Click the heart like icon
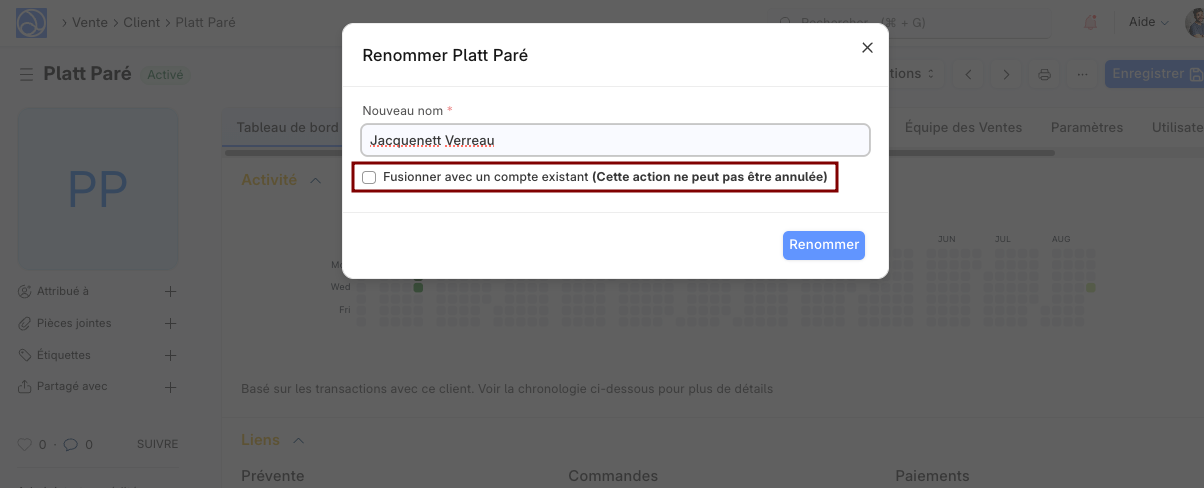This screenshot has height=488, width=1204. [x=25, y=445]
